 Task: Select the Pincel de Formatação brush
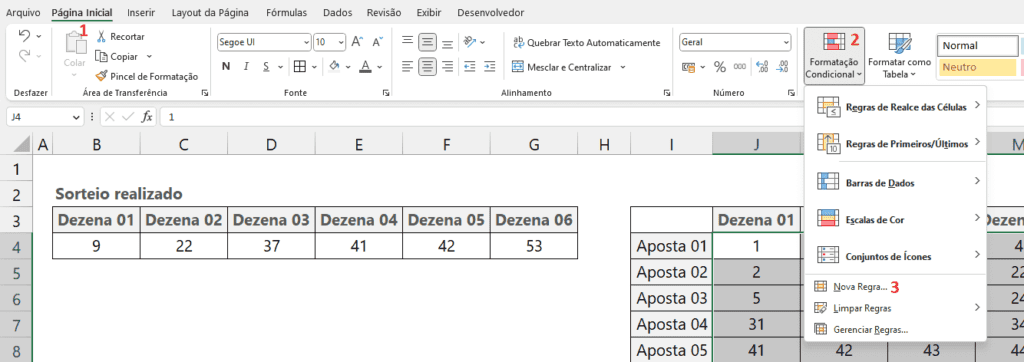pyautogui.click(x=101, y=76)
